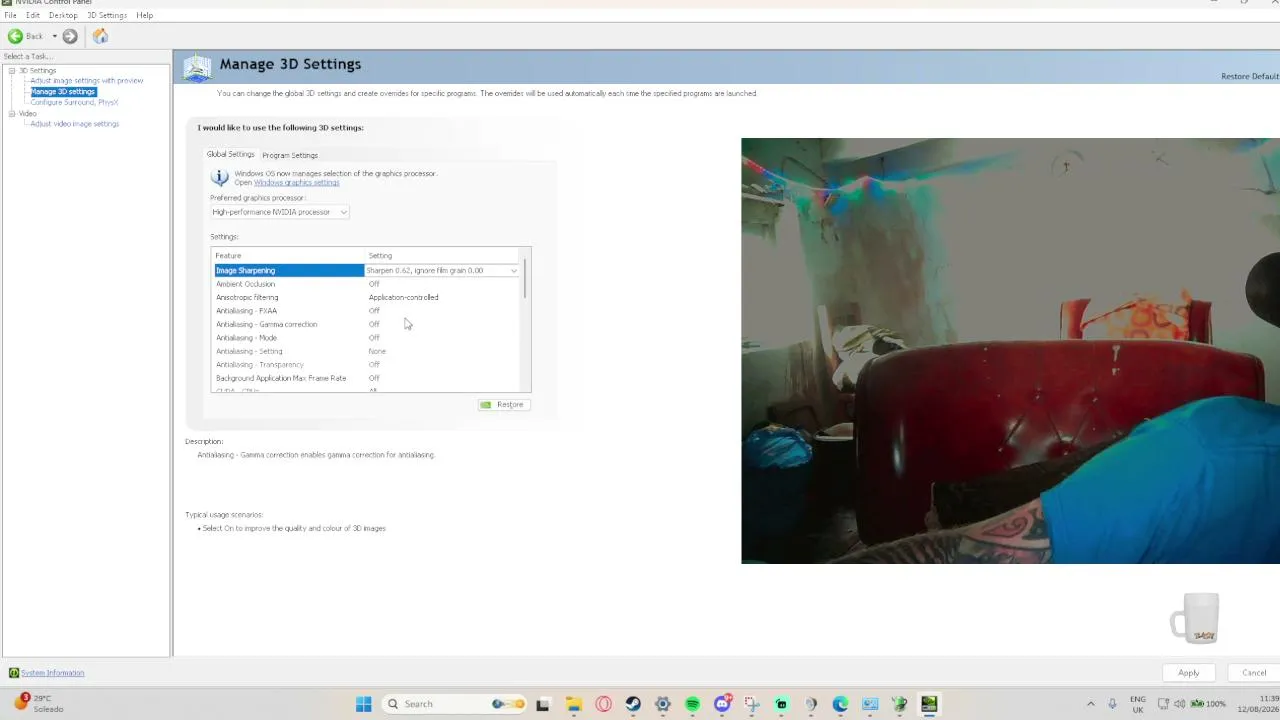Switch to the Global Settings tab
Screen dimensions: 1280x720
coord(230,154)
